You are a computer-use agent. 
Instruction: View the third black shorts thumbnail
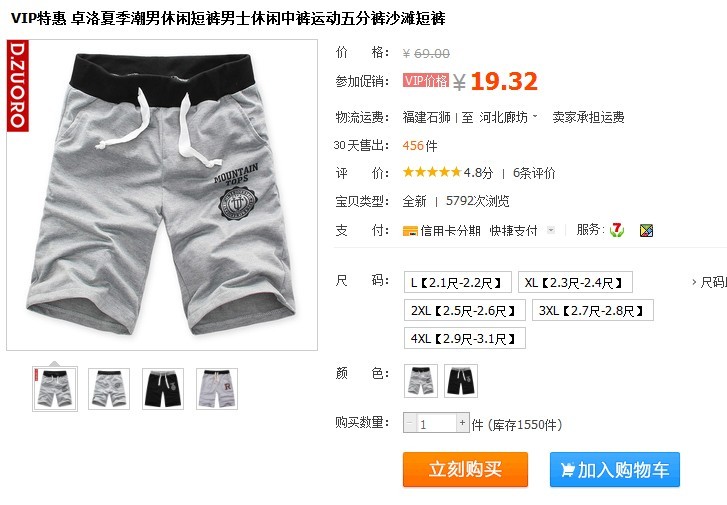(x=163, y=389)
